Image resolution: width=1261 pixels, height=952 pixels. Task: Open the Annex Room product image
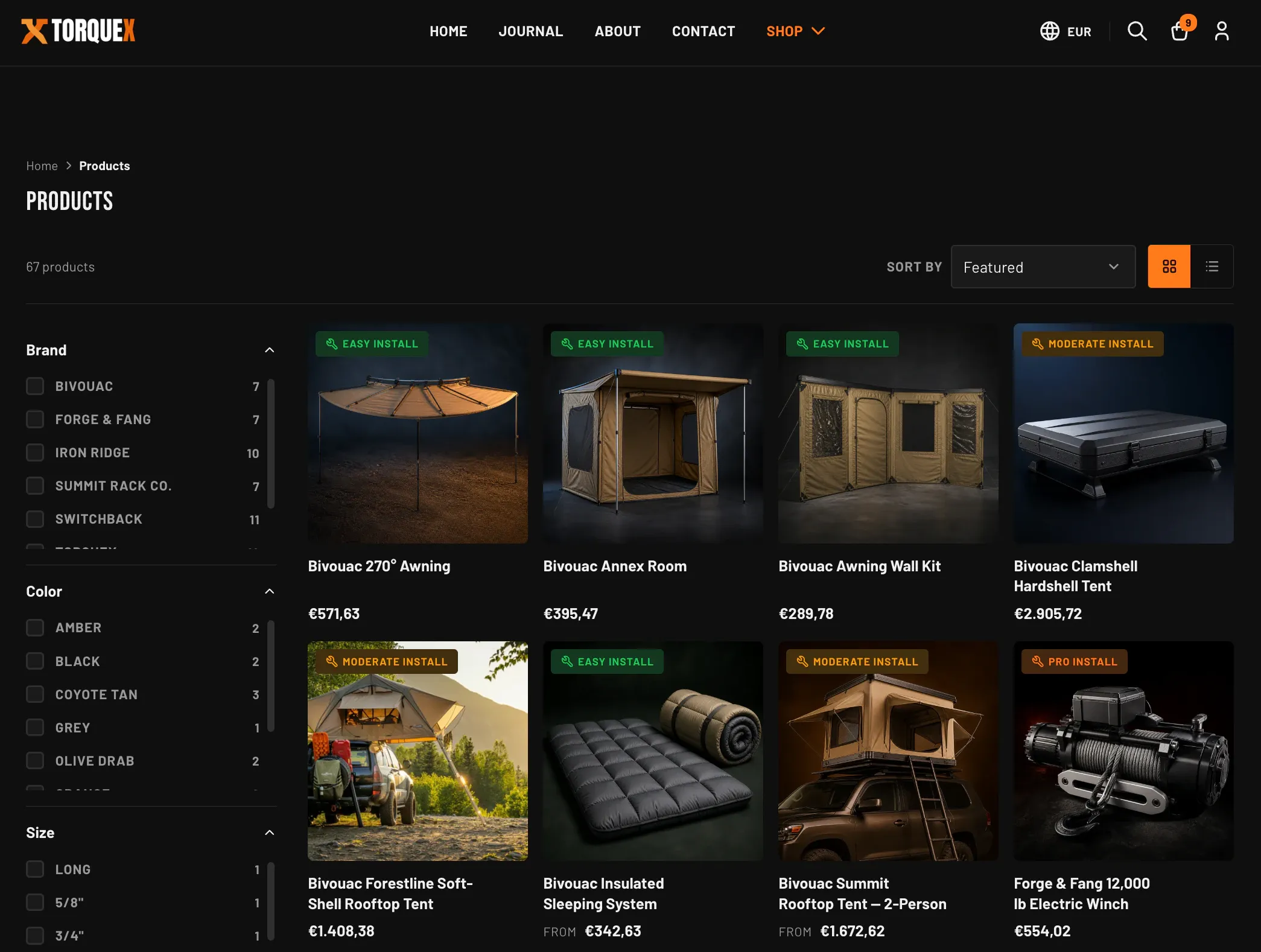tap(653, 433)
